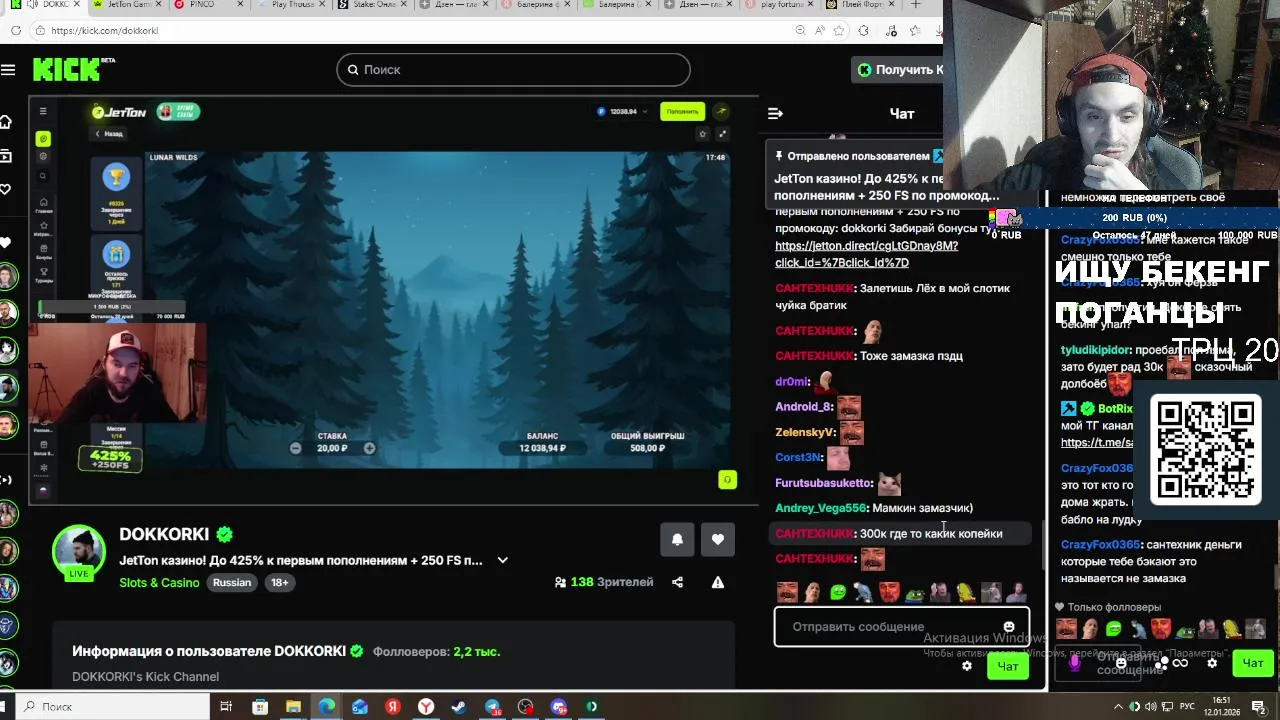Open a new browser tab with the plus

pos(915,5)
